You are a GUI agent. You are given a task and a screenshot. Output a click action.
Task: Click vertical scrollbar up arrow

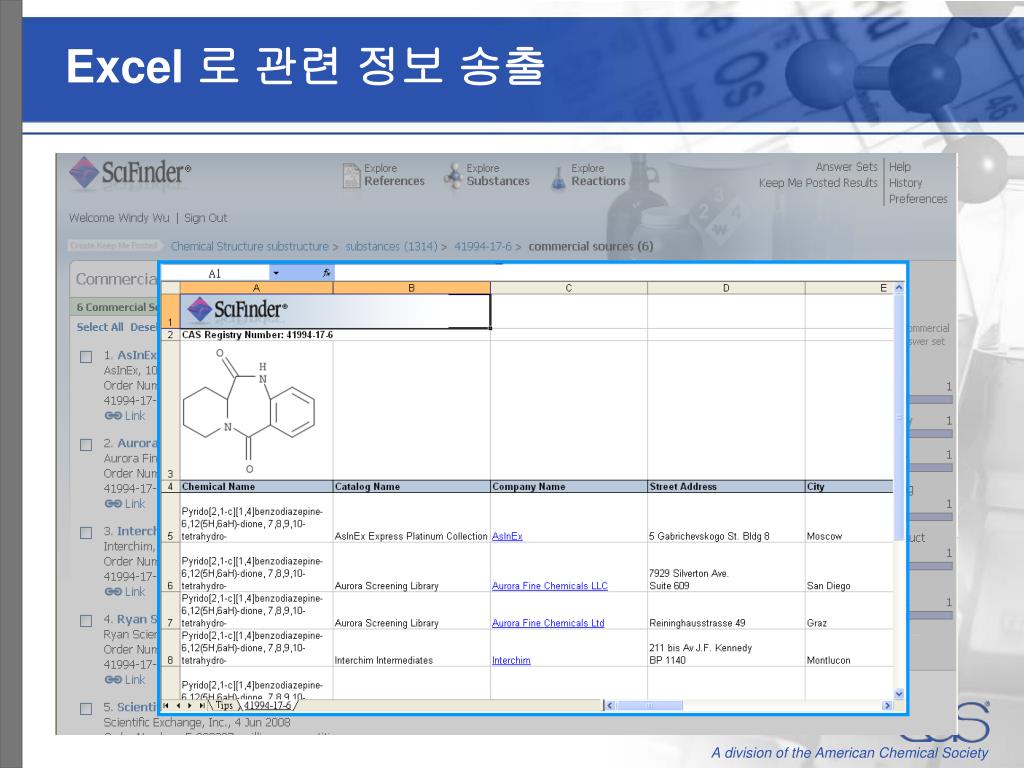coord(899,288)
